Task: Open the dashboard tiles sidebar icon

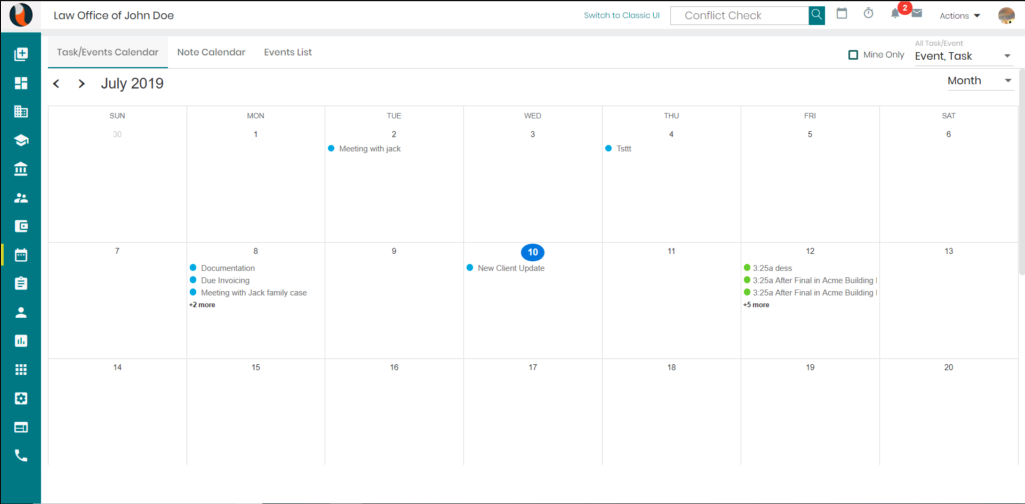Action: click(21, 83)
